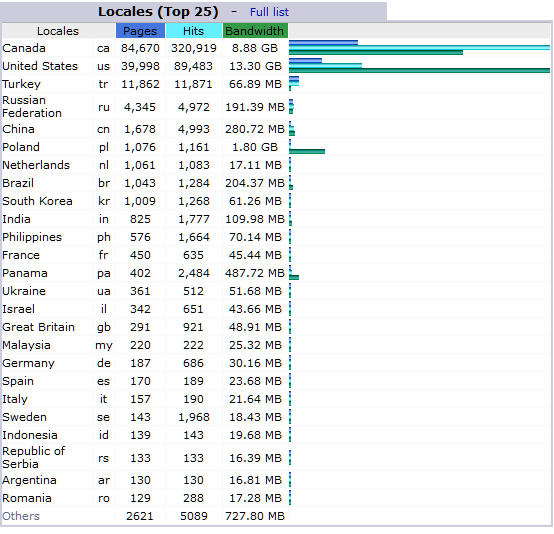Open the Full list link
This screenshot has width=554, height=534.
(269, 12)
